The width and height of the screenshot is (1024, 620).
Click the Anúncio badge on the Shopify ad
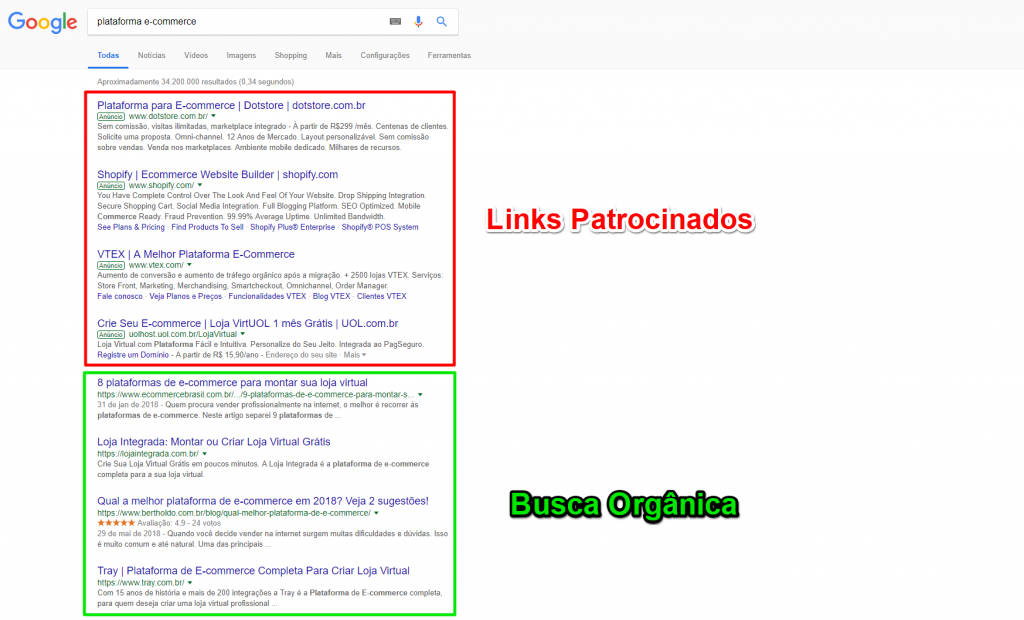coord(111,186)
